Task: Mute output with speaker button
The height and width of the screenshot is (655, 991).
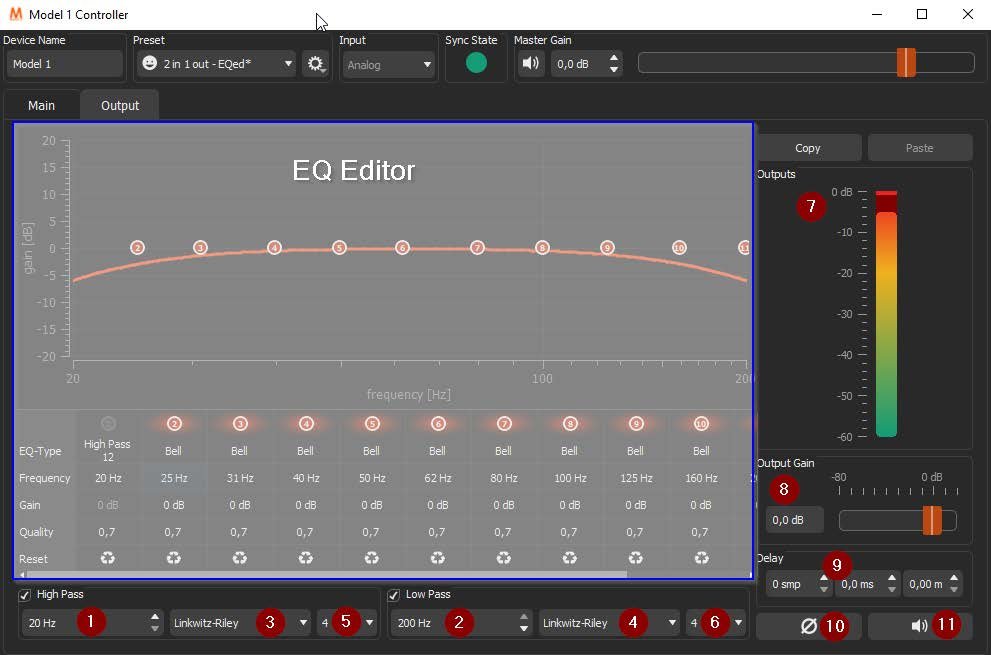Action: click(x=919, y=626)
